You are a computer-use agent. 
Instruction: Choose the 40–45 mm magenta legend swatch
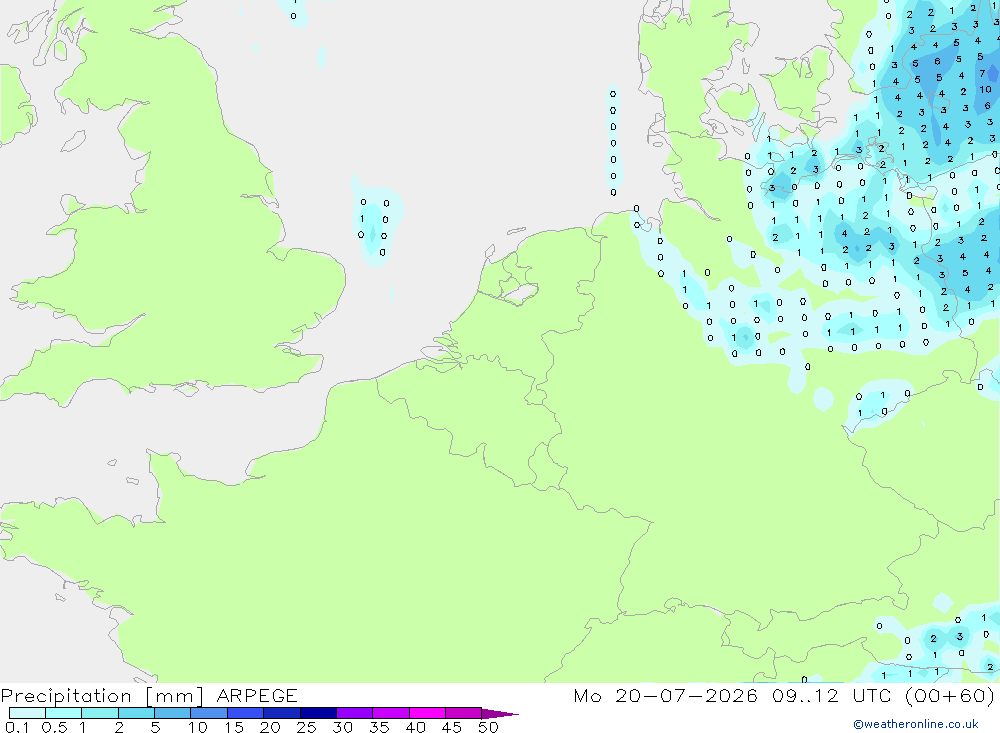(427, 713)
